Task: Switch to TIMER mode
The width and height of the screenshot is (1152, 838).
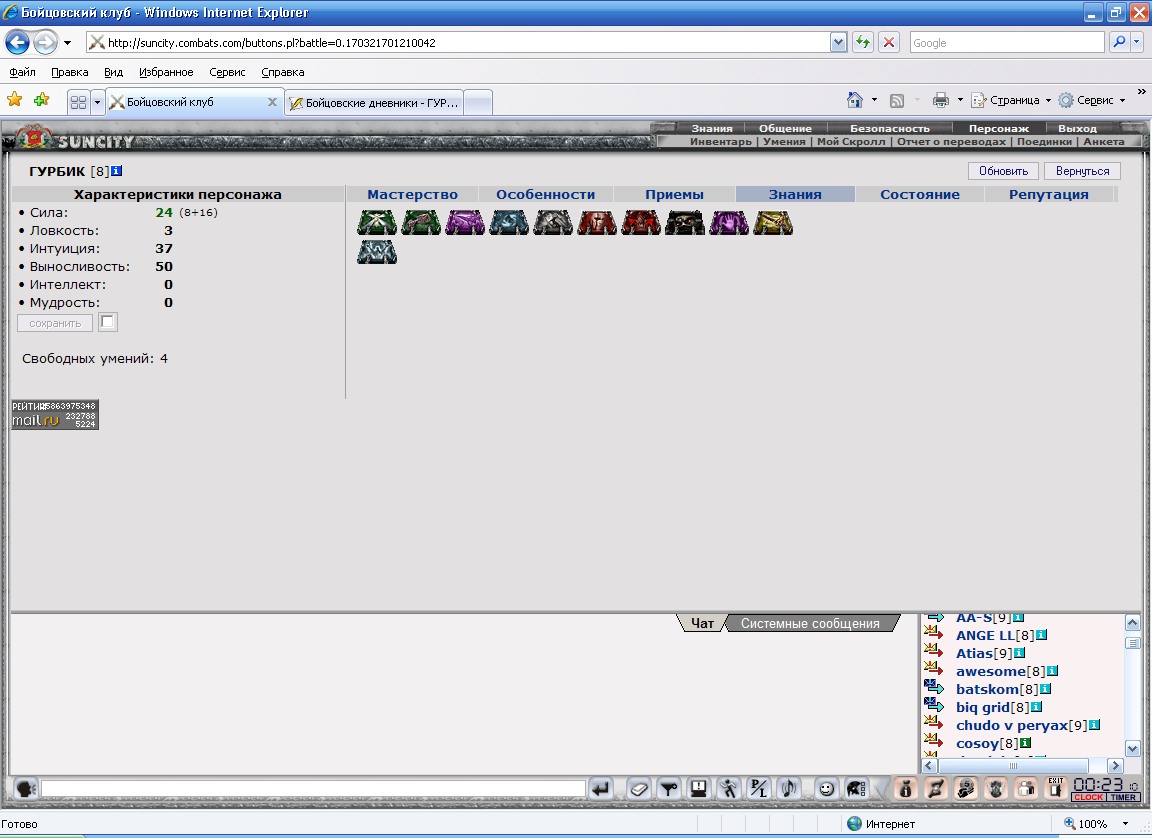Action: [x=1123, y=797]
